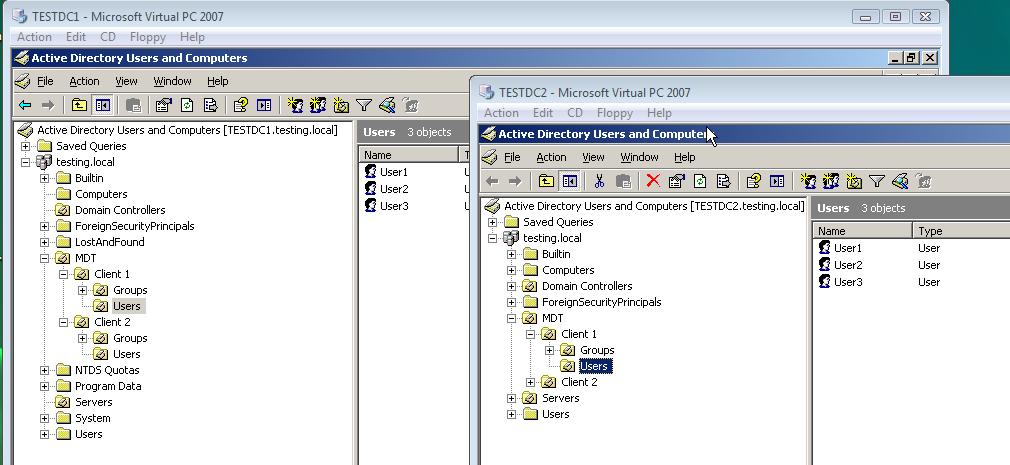Select root node labeled TESTDC2.testing.local

pyautogui.click(x=654, y=206)
